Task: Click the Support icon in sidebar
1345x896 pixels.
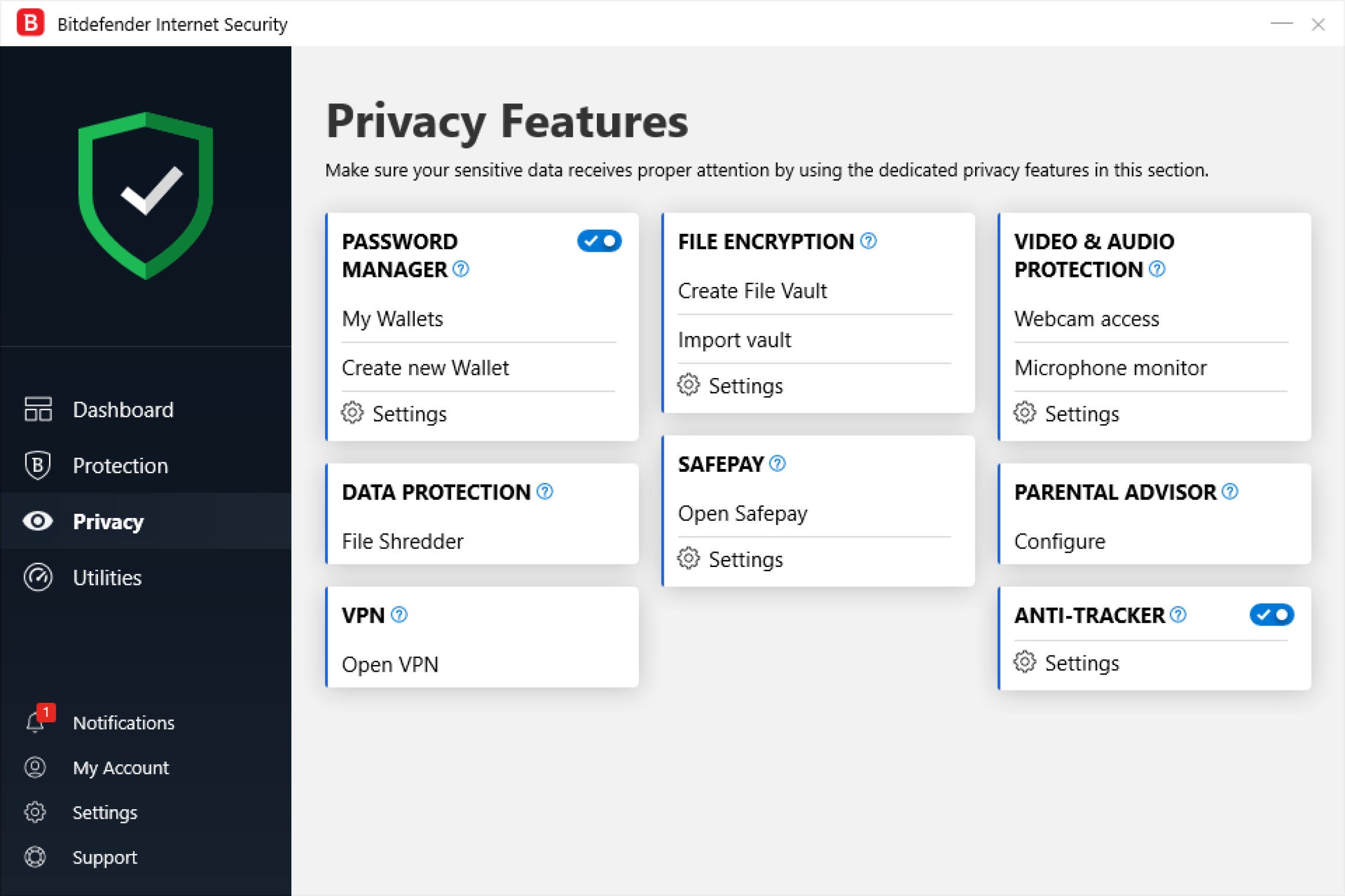Action: click(x=38, y=857)
